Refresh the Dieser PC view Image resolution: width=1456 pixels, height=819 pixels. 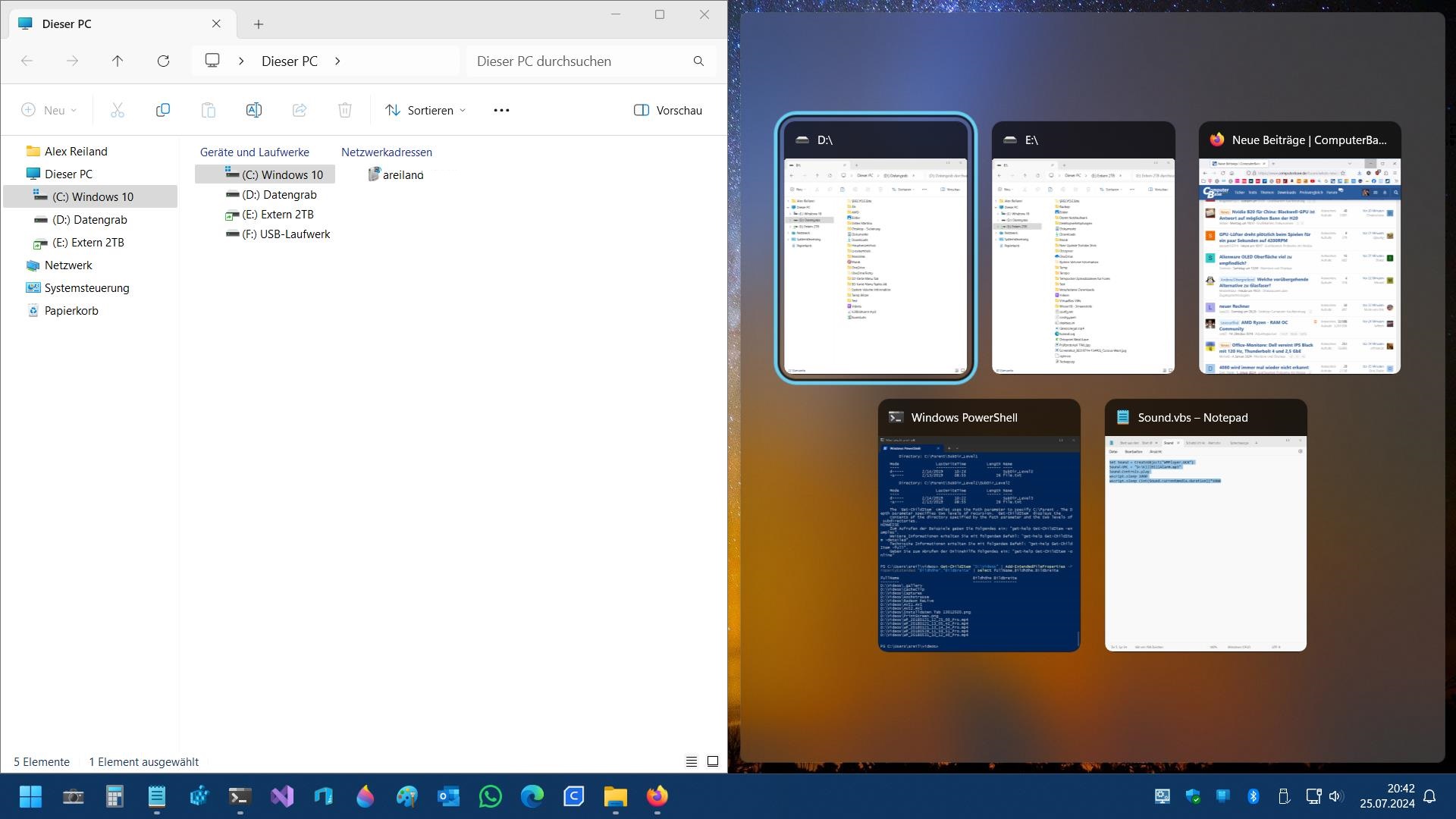pos(163,61)
